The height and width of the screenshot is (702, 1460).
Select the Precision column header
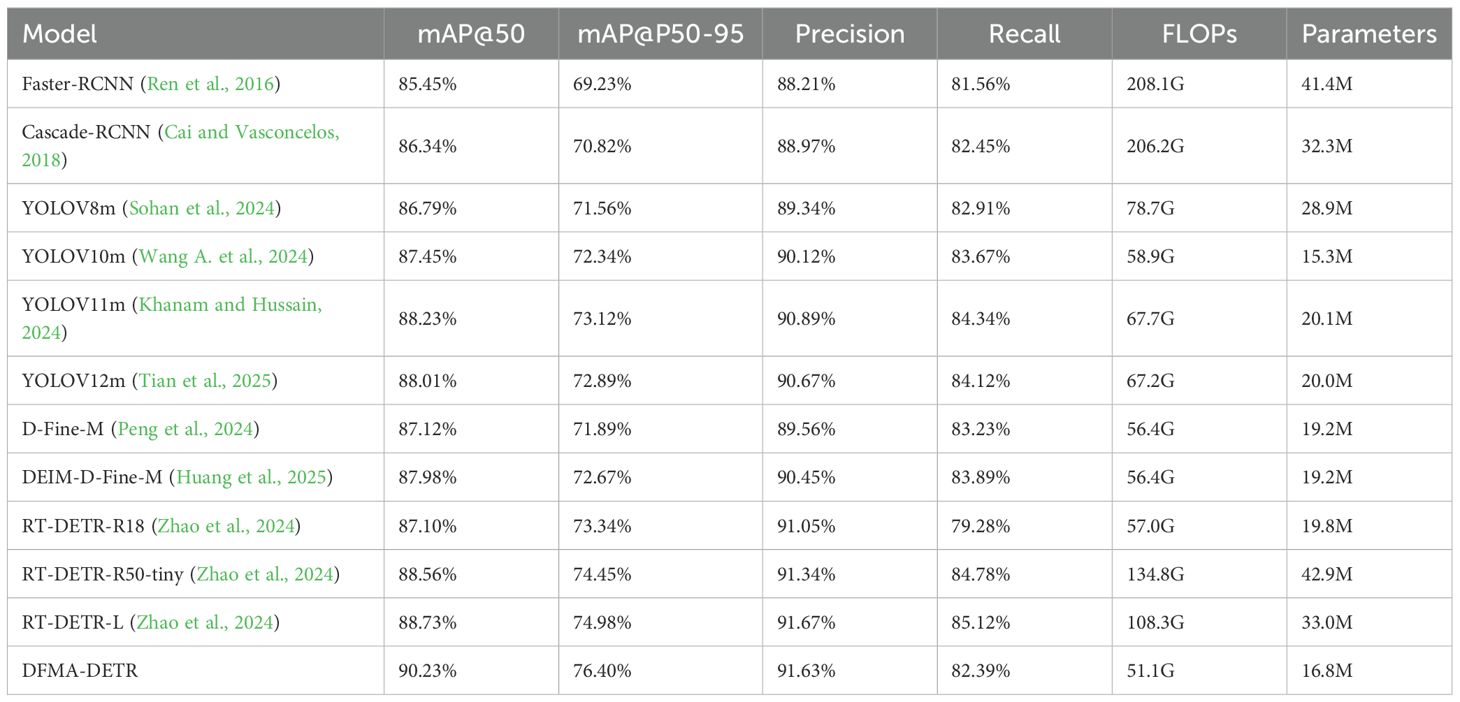849,34
